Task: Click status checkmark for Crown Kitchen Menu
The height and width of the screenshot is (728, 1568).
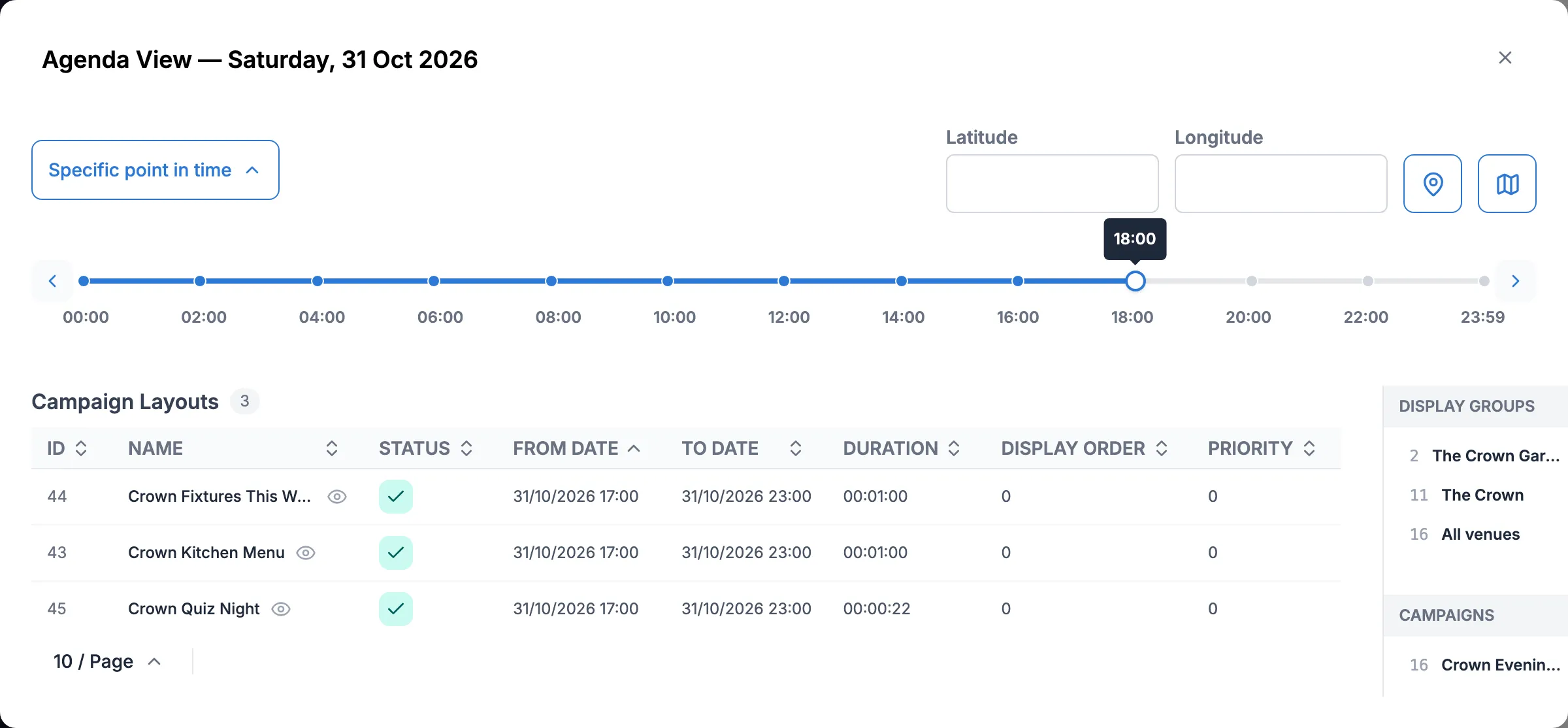Action: click(396, 553)
